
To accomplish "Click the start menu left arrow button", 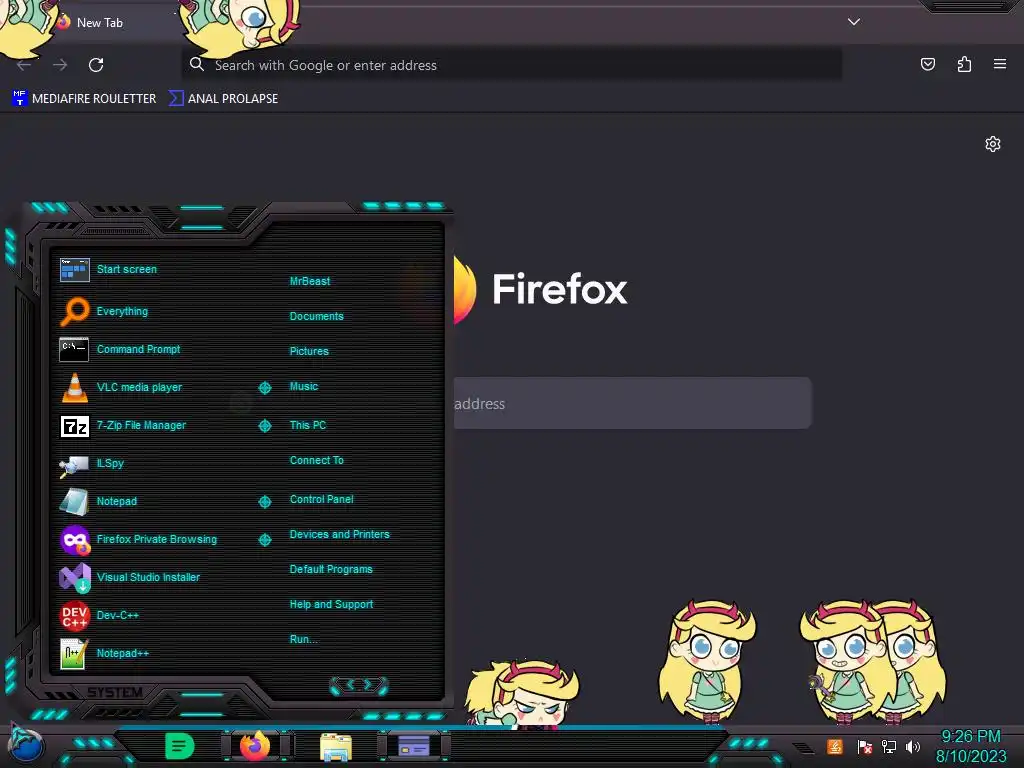I will coord(349,684).
